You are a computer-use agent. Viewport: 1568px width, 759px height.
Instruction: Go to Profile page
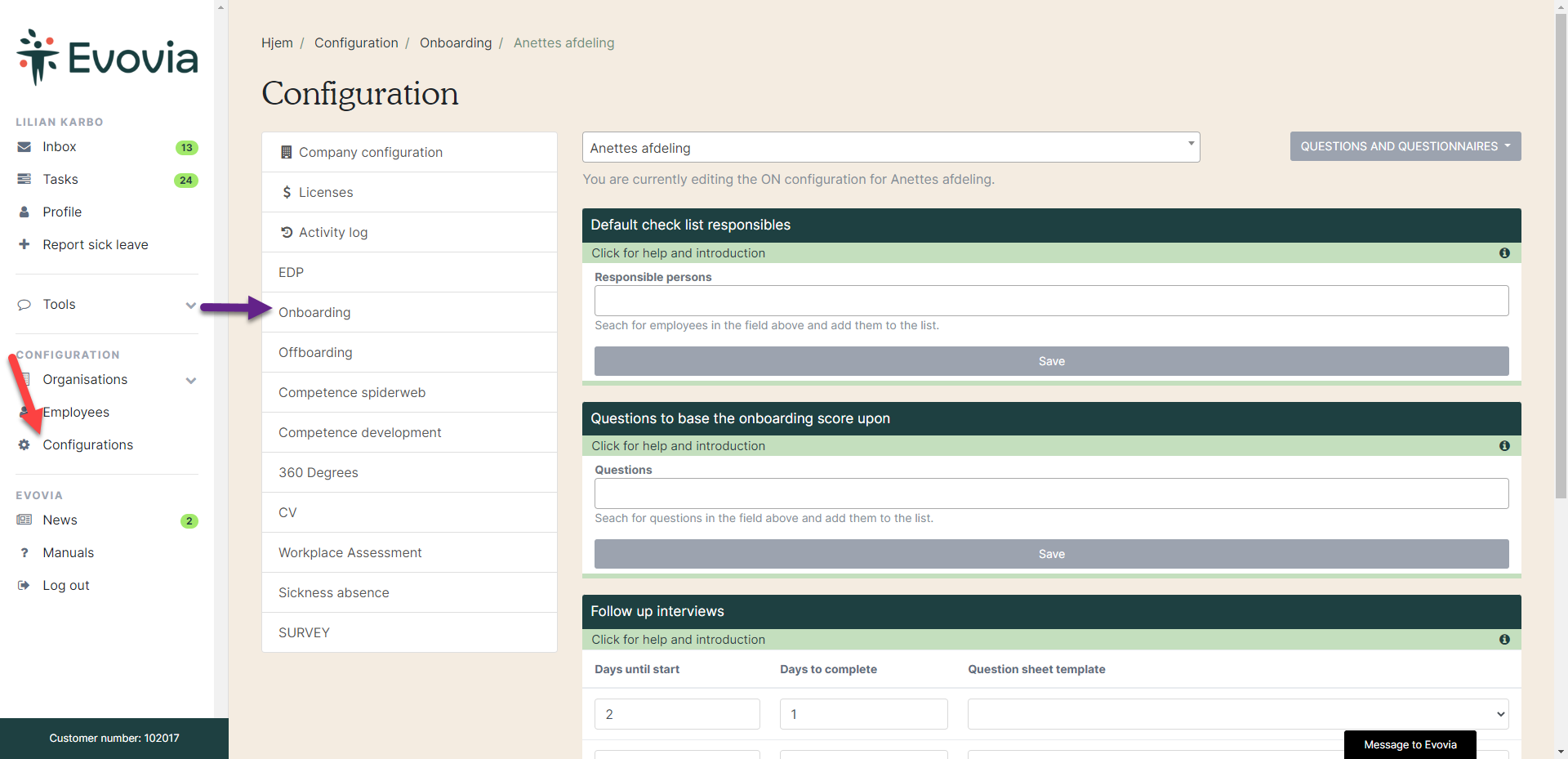click(x=62, y=212)
